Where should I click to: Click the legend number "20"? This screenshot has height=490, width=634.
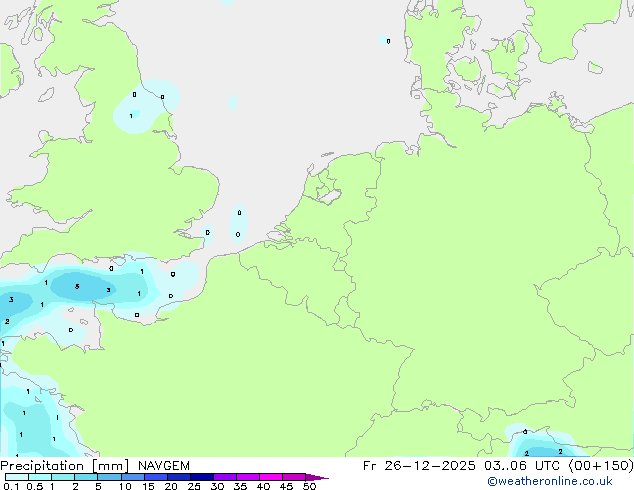171,486
